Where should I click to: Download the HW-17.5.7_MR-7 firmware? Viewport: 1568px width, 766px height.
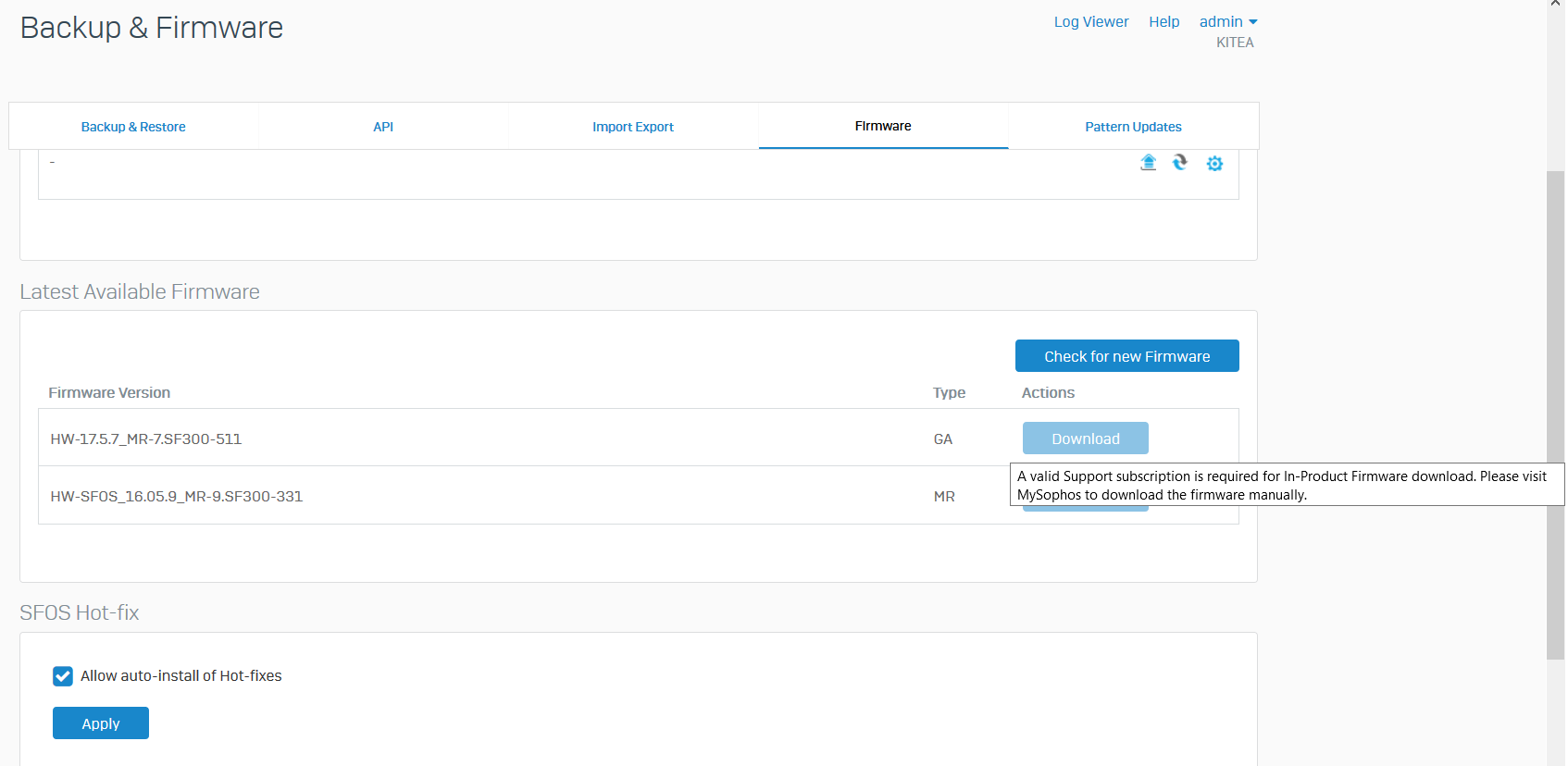click(x=1085, y=439)
